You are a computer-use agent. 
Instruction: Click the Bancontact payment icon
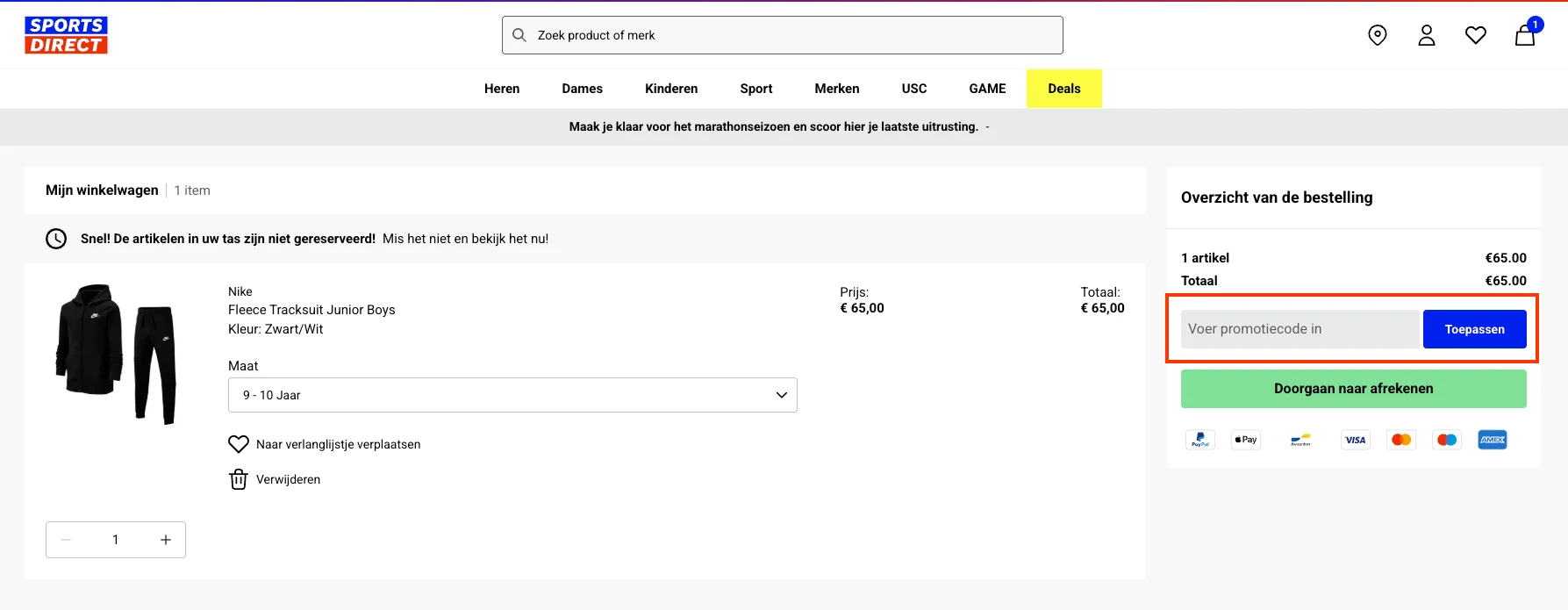coord(1300,440)
